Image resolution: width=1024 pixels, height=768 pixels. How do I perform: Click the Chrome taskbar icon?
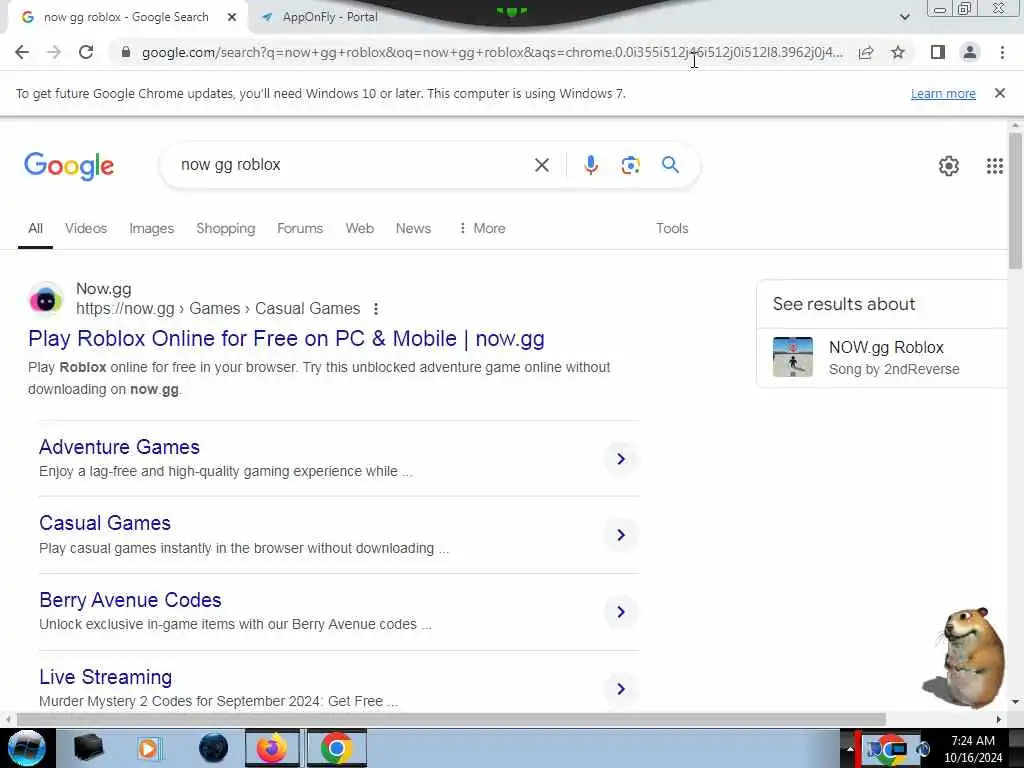pyautogui.click(x=336, y=748)
